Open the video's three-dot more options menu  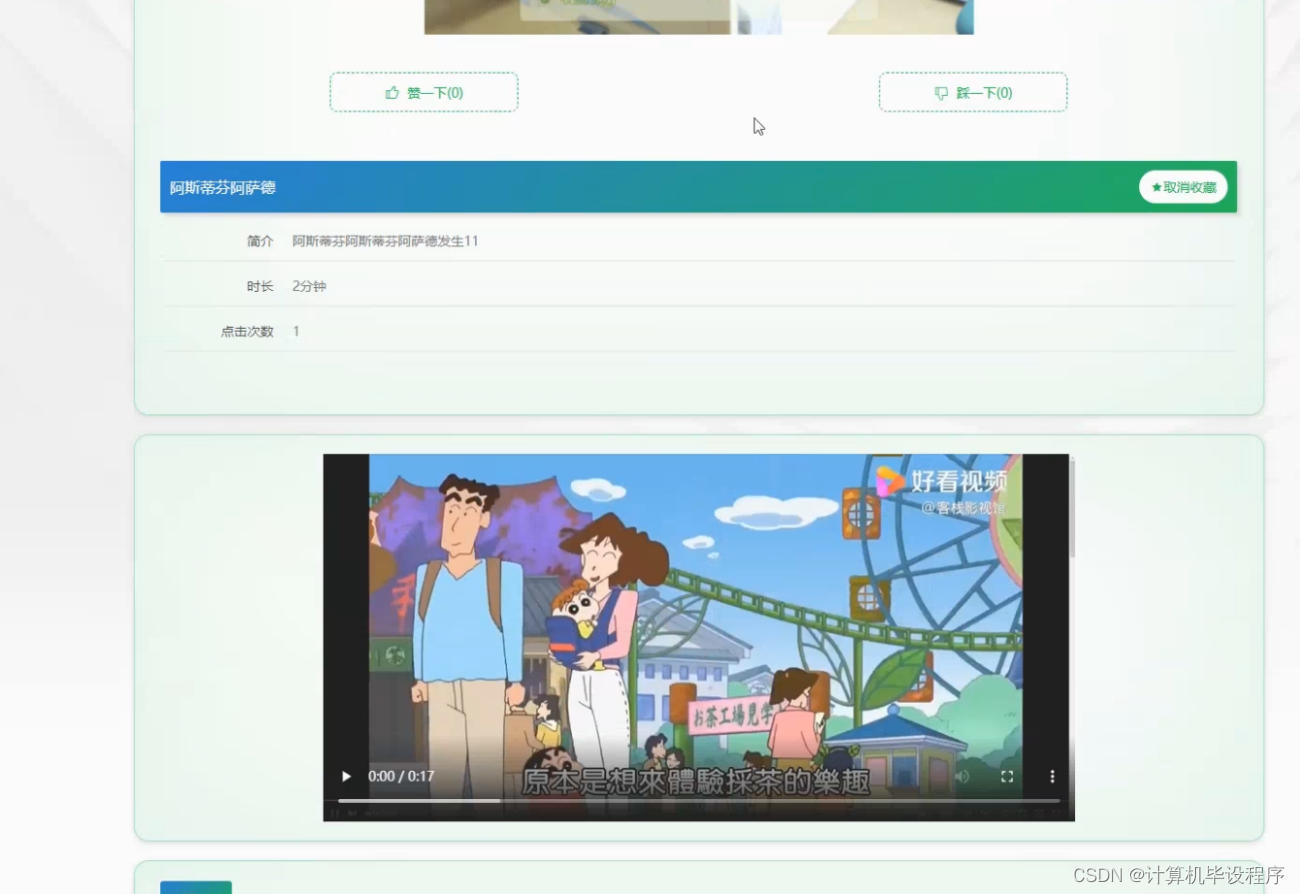point(1052,776)
